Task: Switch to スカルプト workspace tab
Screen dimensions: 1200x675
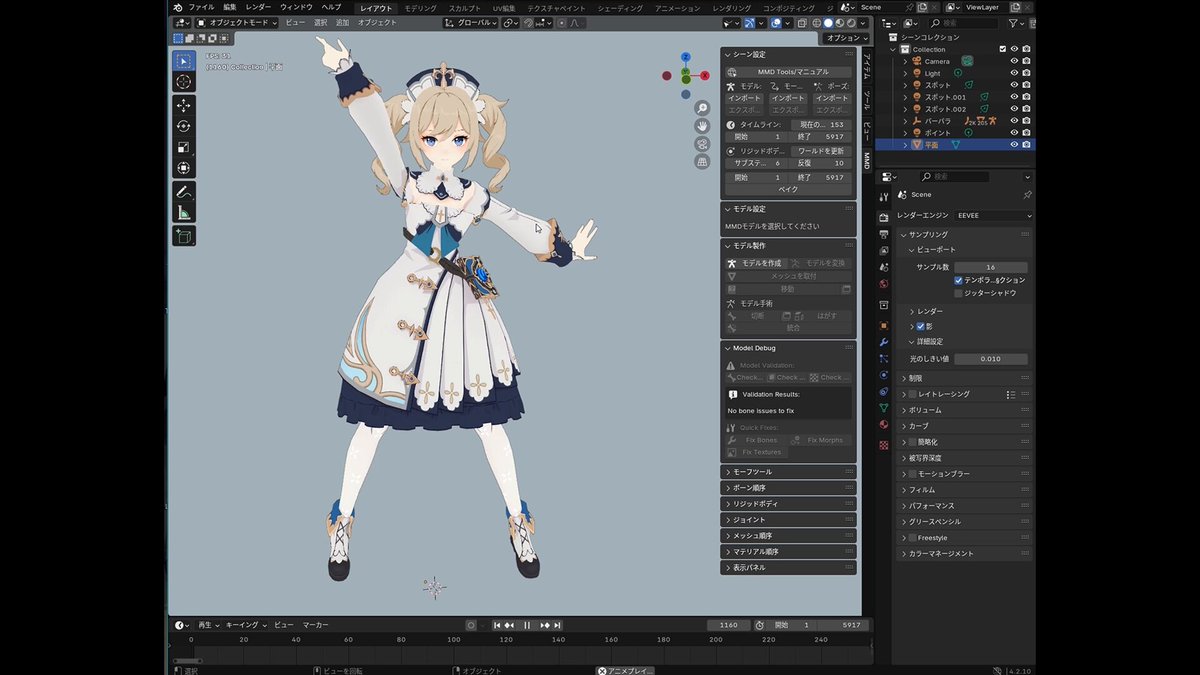Action: tap(464, 7)
